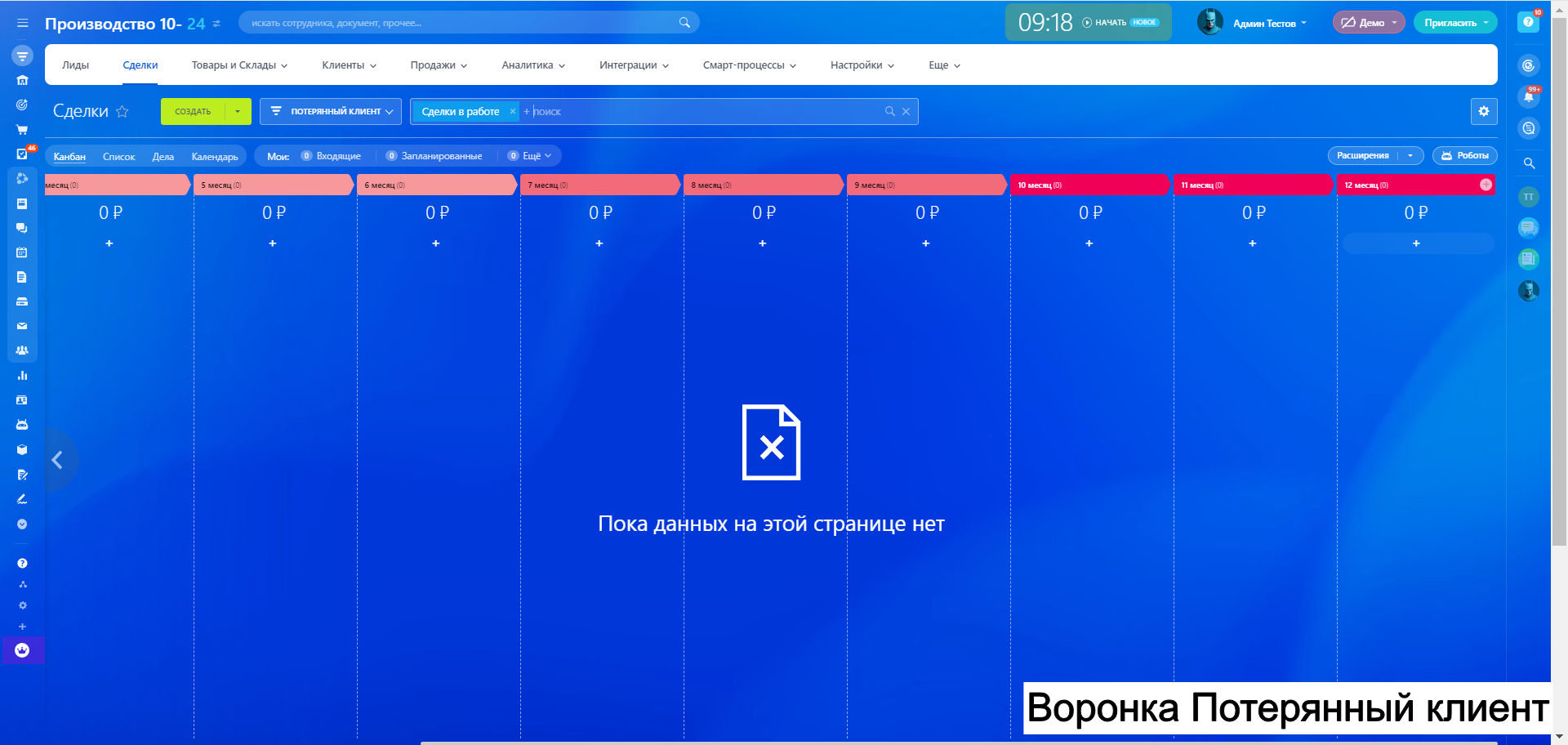This screenshot has height=745, width=1568.
Task: Open Админ Тестов user menu
Action: pos(1252,23)
